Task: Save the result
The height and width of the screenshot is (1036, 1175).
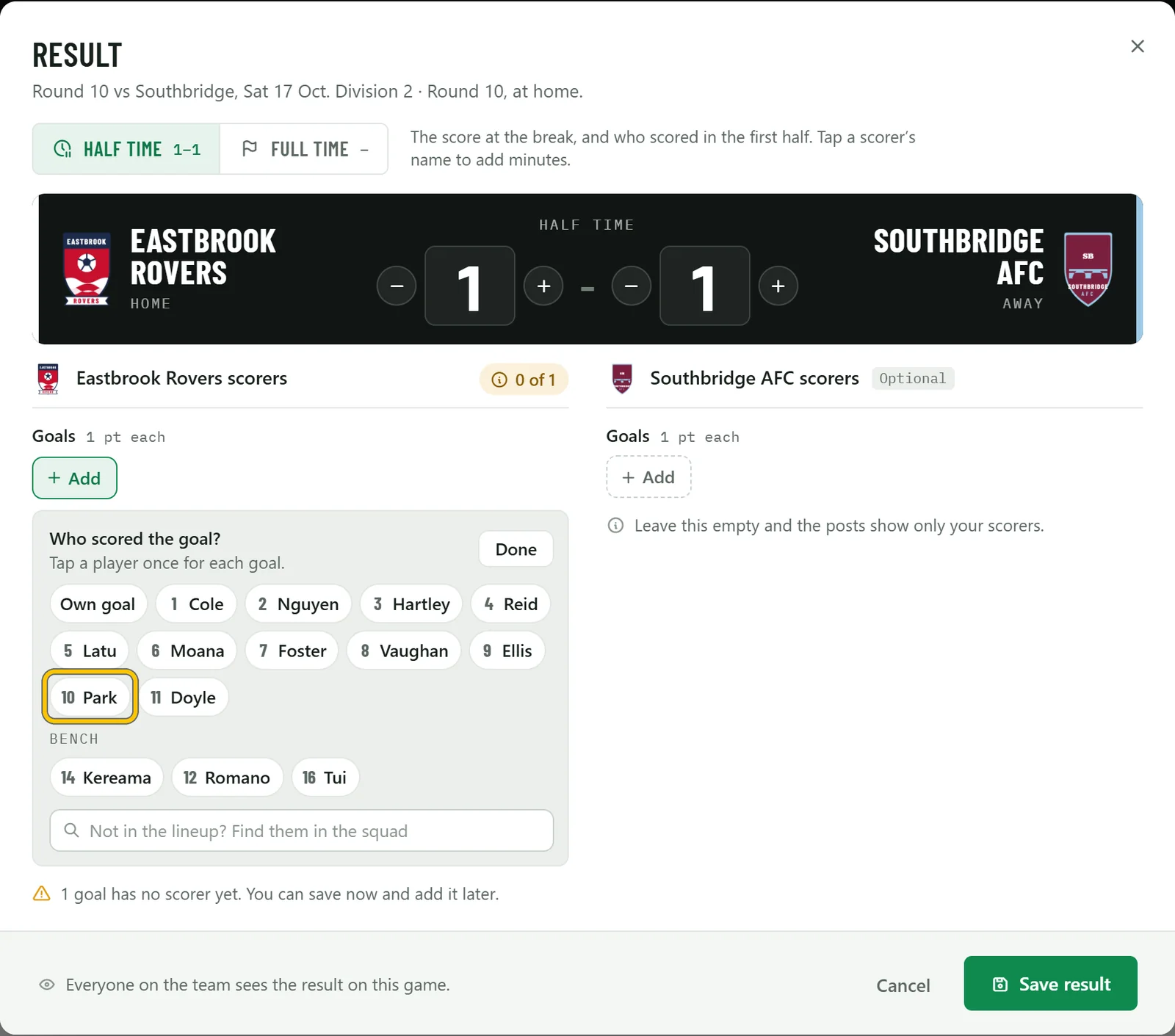Action: 1050,983
